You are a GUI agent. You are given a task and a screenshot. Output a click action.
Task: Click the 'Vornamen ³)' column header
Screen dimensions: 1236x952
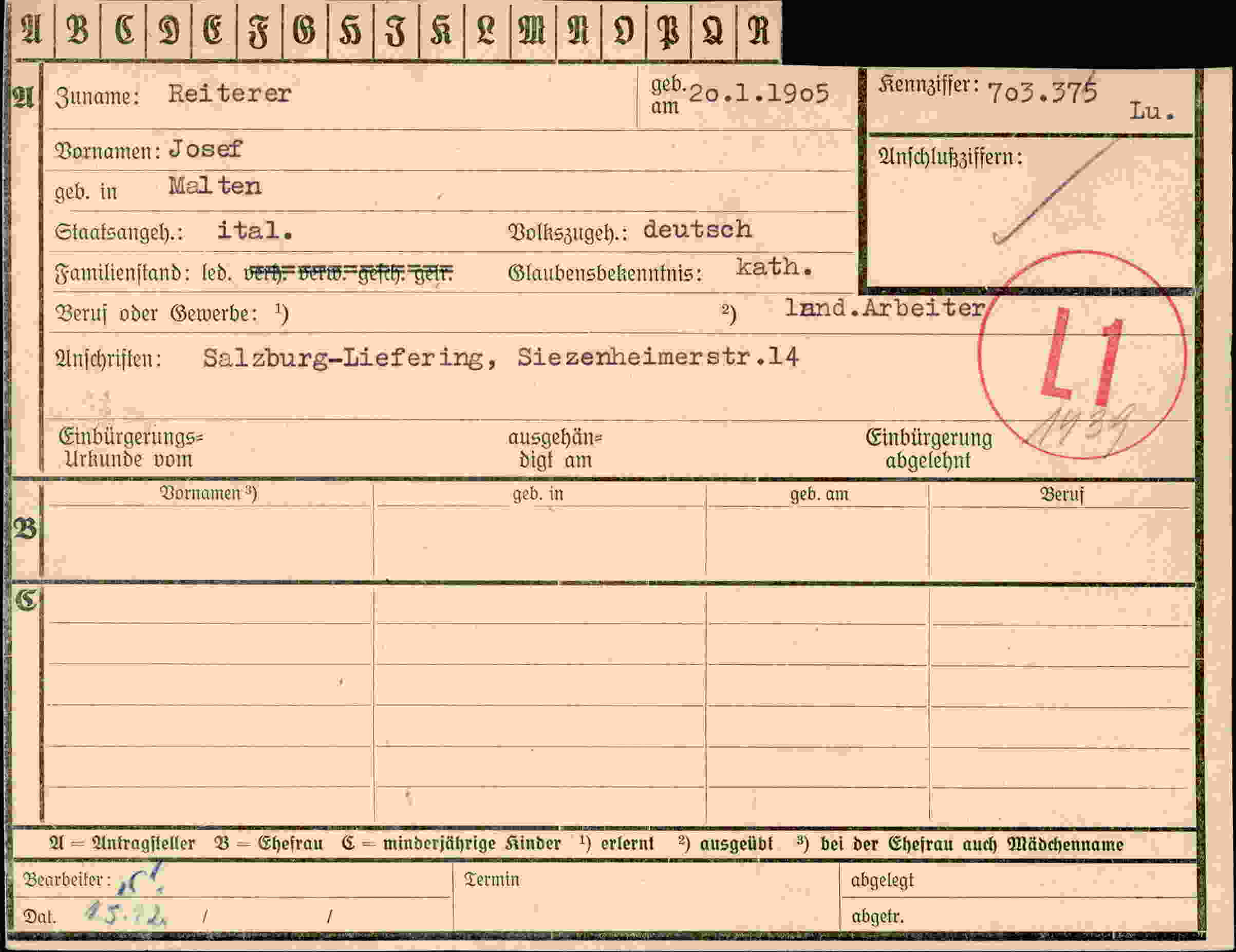208,493
